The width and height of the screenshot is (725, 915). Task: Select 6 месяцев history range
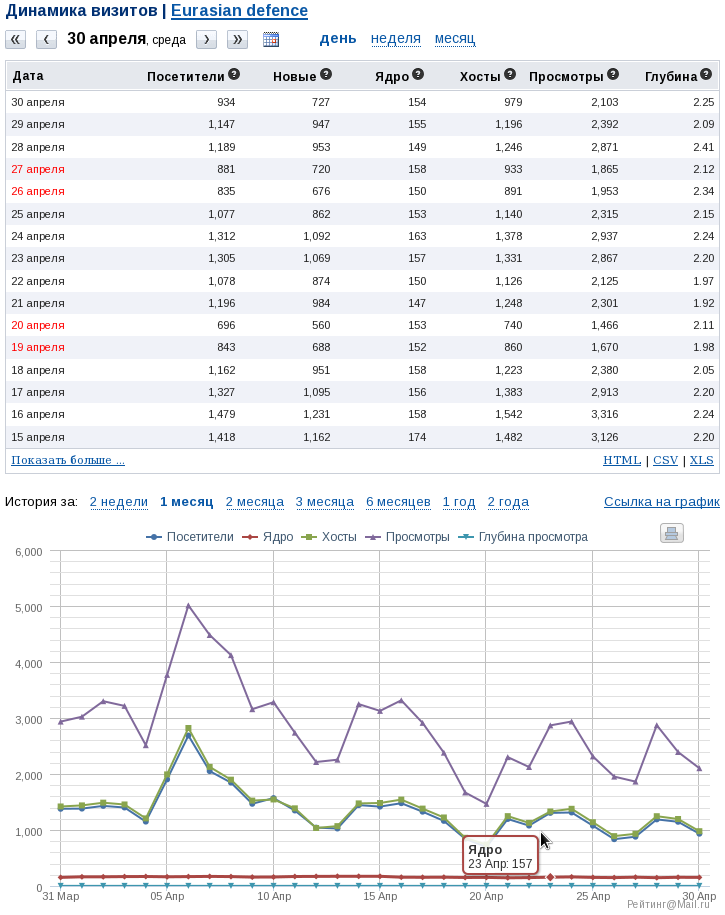pos(399,502)
